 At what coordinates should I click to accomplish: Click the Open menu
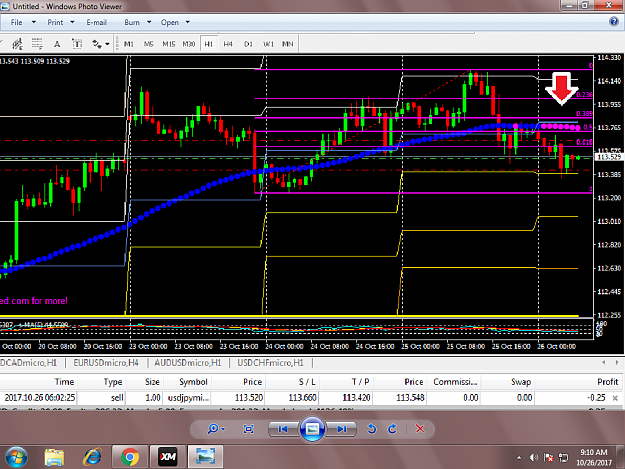coord(169,22)
